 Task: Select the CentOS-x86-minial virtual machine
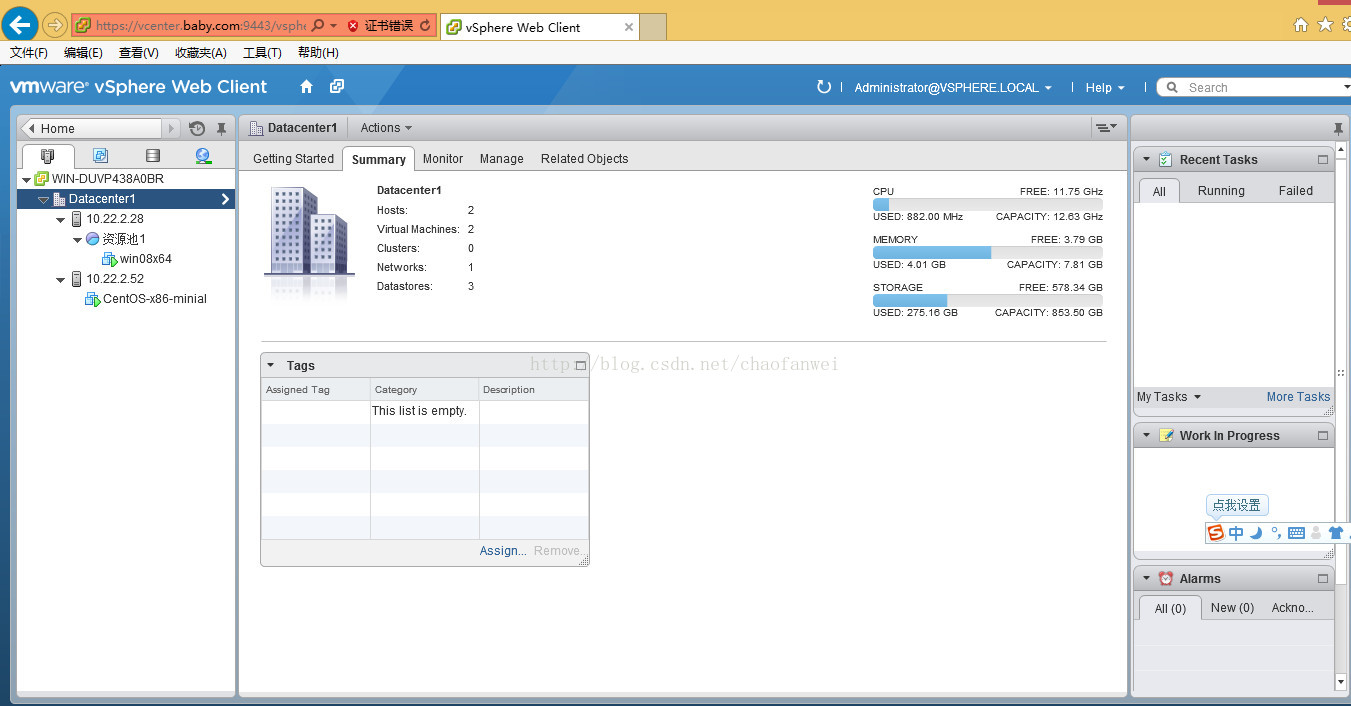(155, 299)
